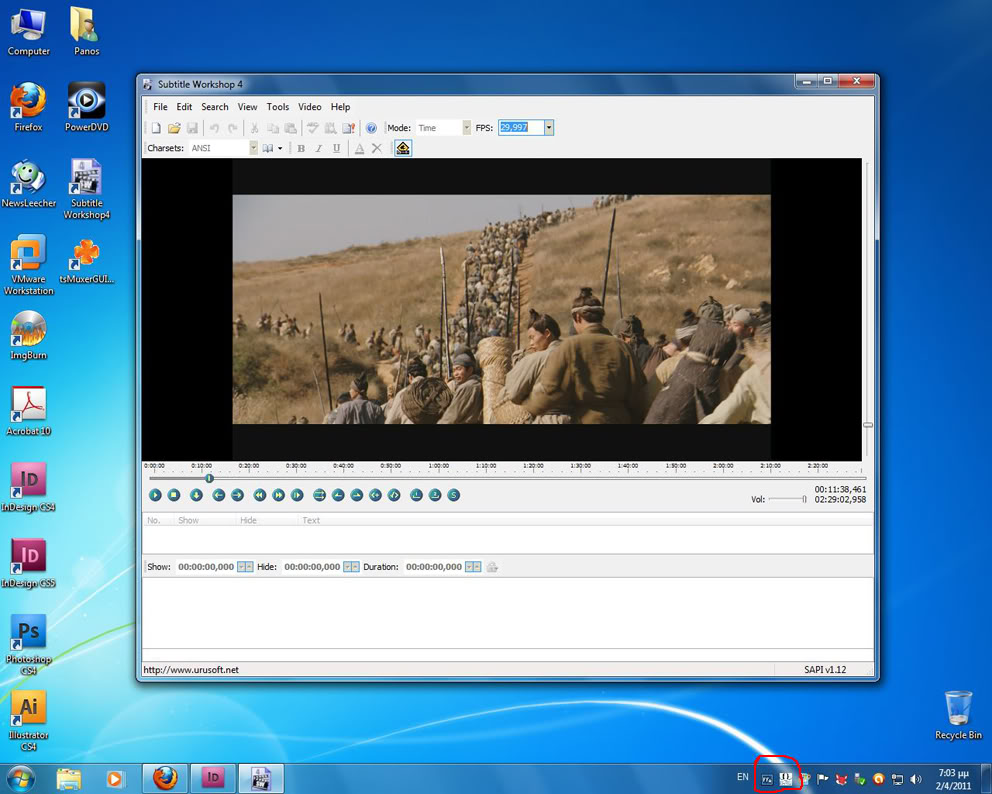Click the blue Help question mark icon
Screen dimensions: 992x794
371,128
